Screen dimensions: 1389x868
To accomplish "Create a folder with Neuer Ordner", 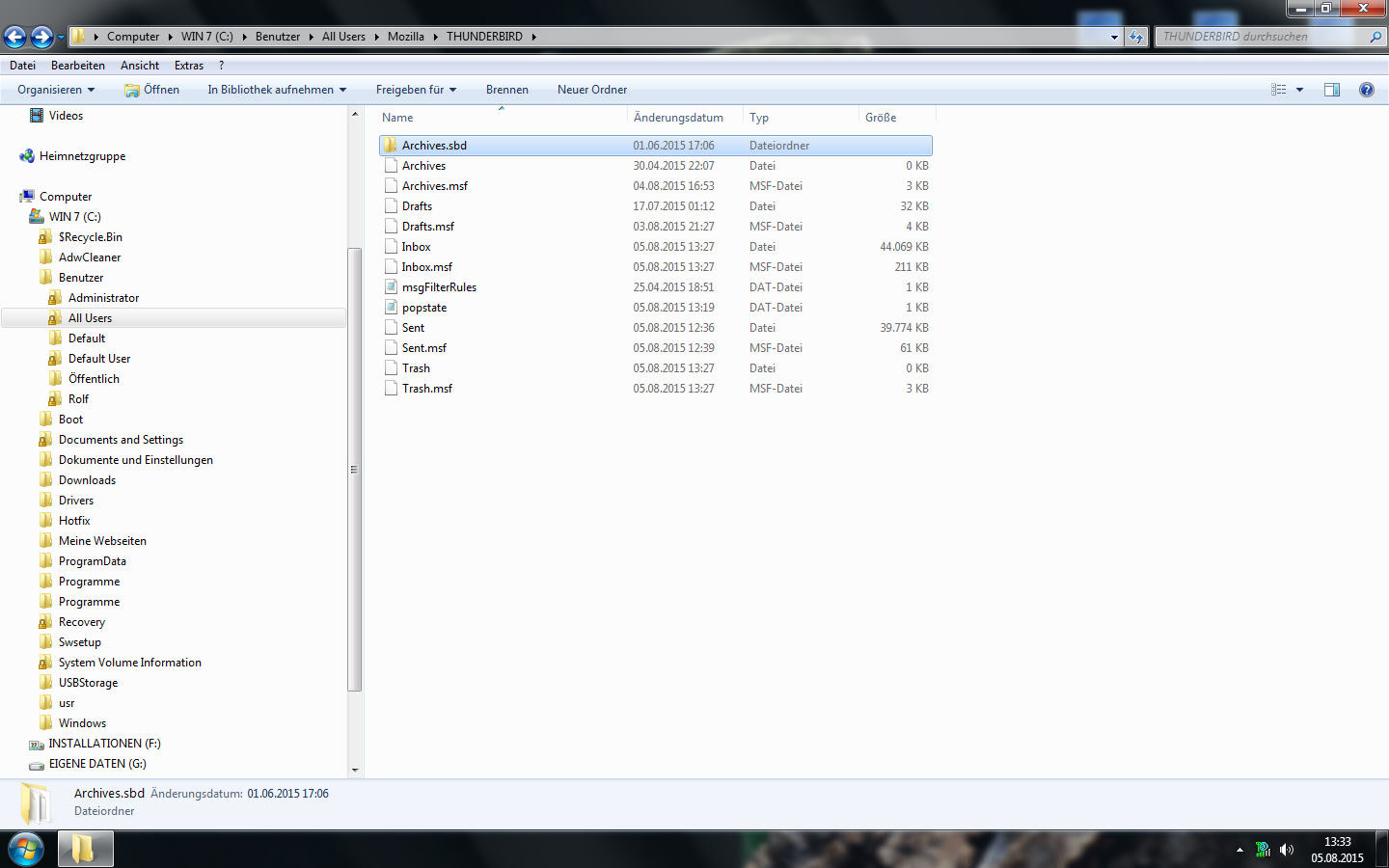I will coord(592,90).
